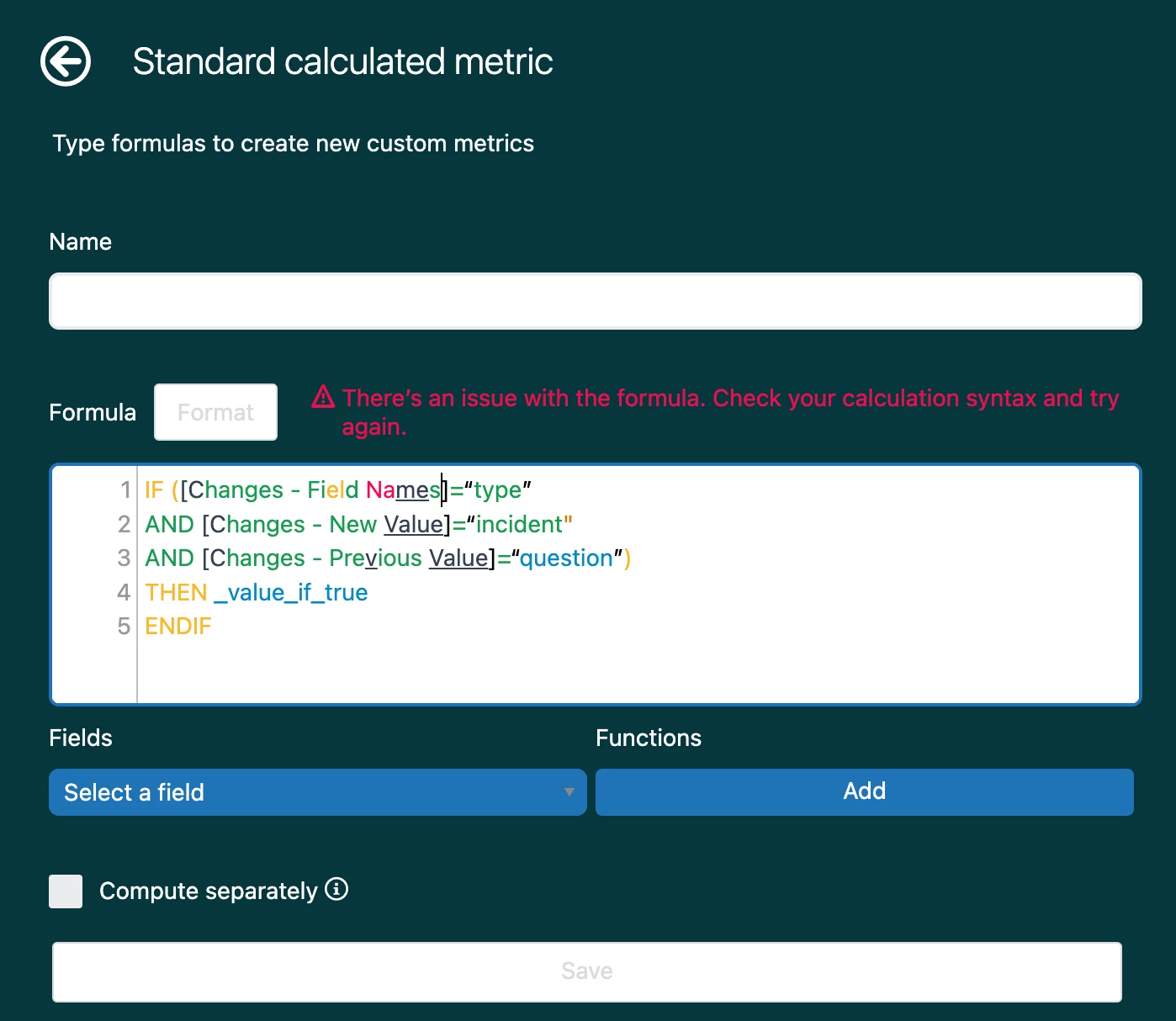The image size is (1176, 1021).
Task: Click into the Name input field
Action: pos(595,301)
